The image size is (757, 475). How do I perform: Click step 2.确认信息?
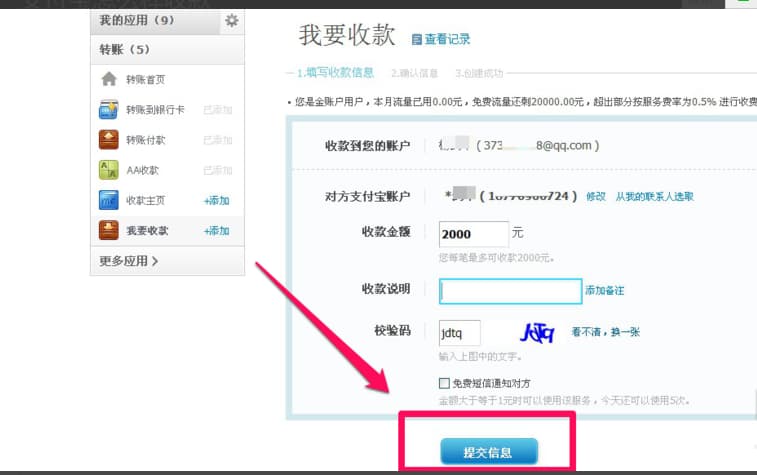tap(414, 73)
